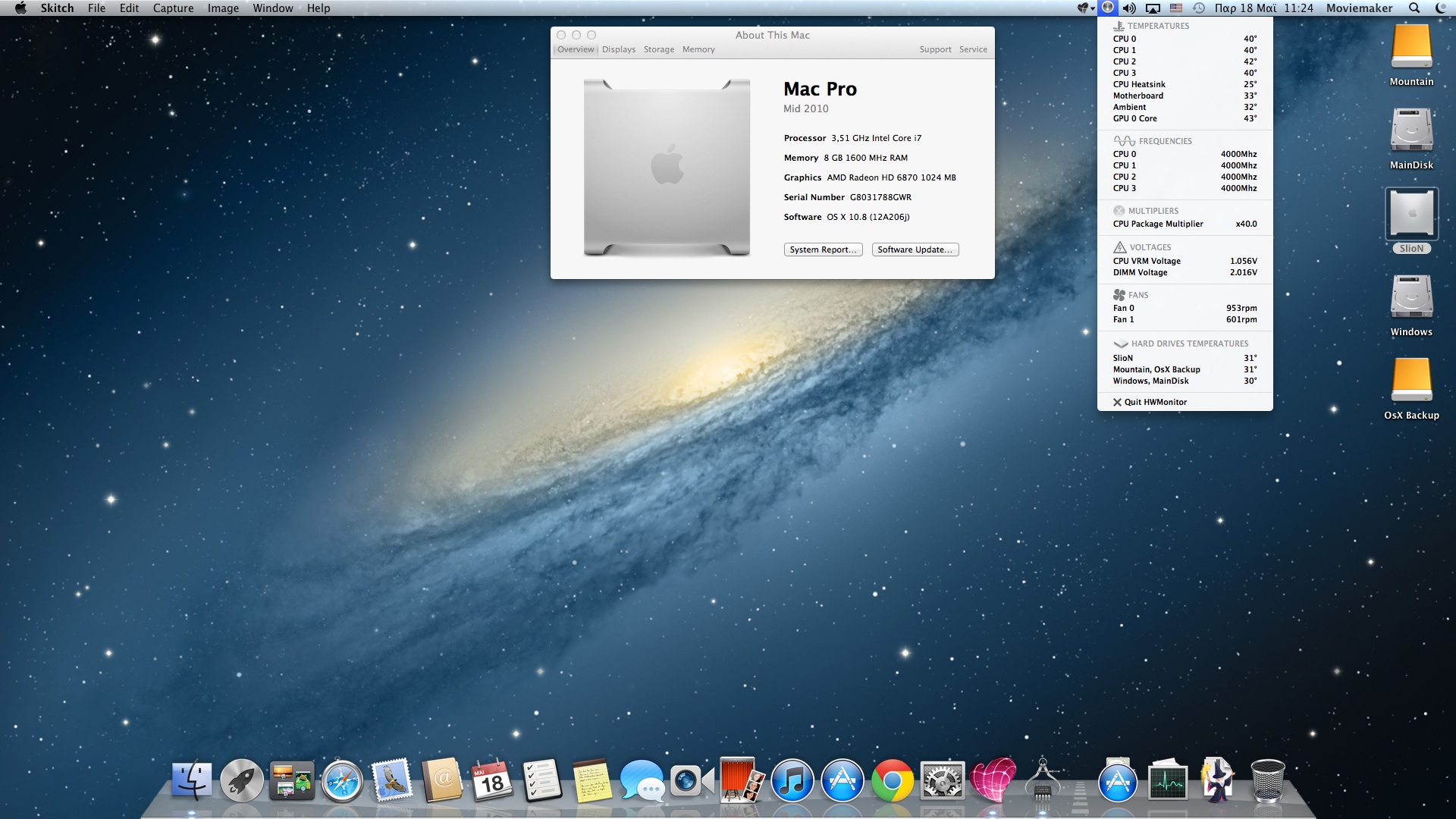Quit HWMonitor from the menu
Viewport: 1456px width, 819px height.
(1185, 402)
